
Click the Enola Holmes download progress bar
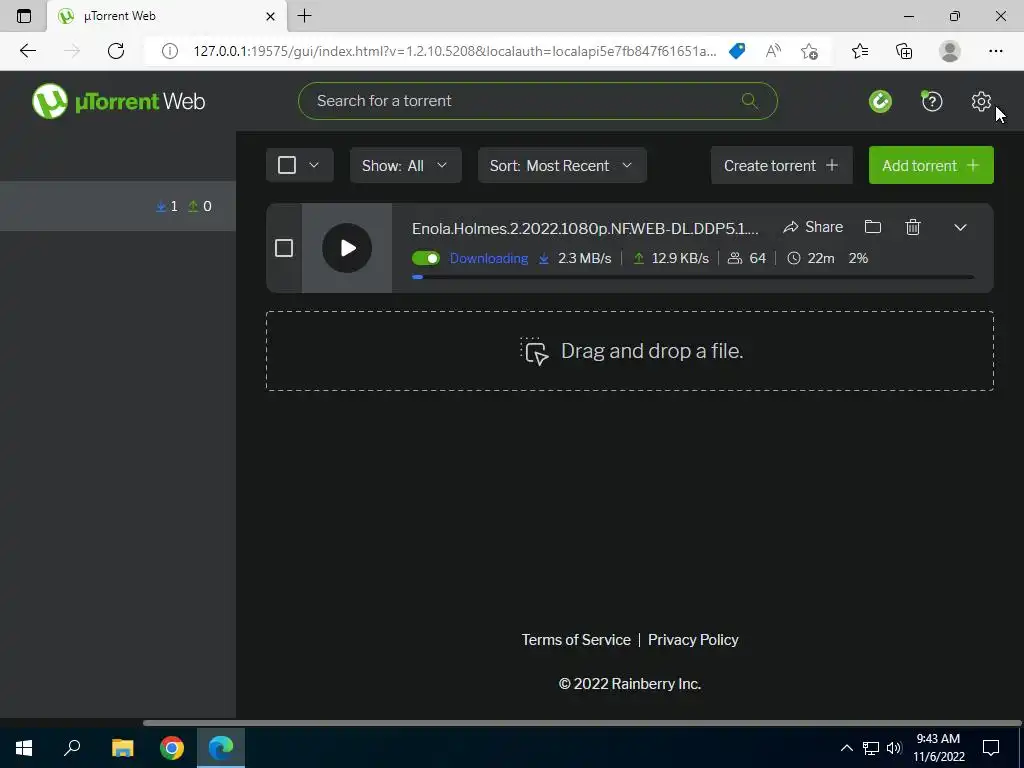point(693,277)
